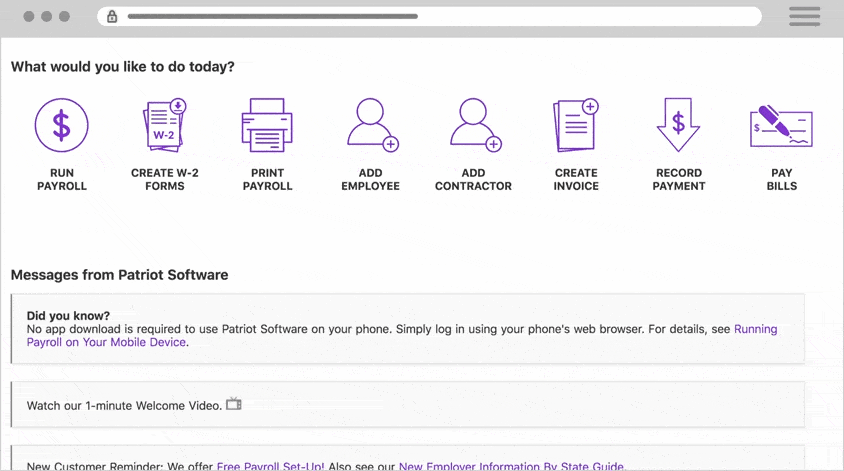Screen dimensions: 844x471
Task: Open New Employer Information By State Guide link
Action: tap(510, 466)
